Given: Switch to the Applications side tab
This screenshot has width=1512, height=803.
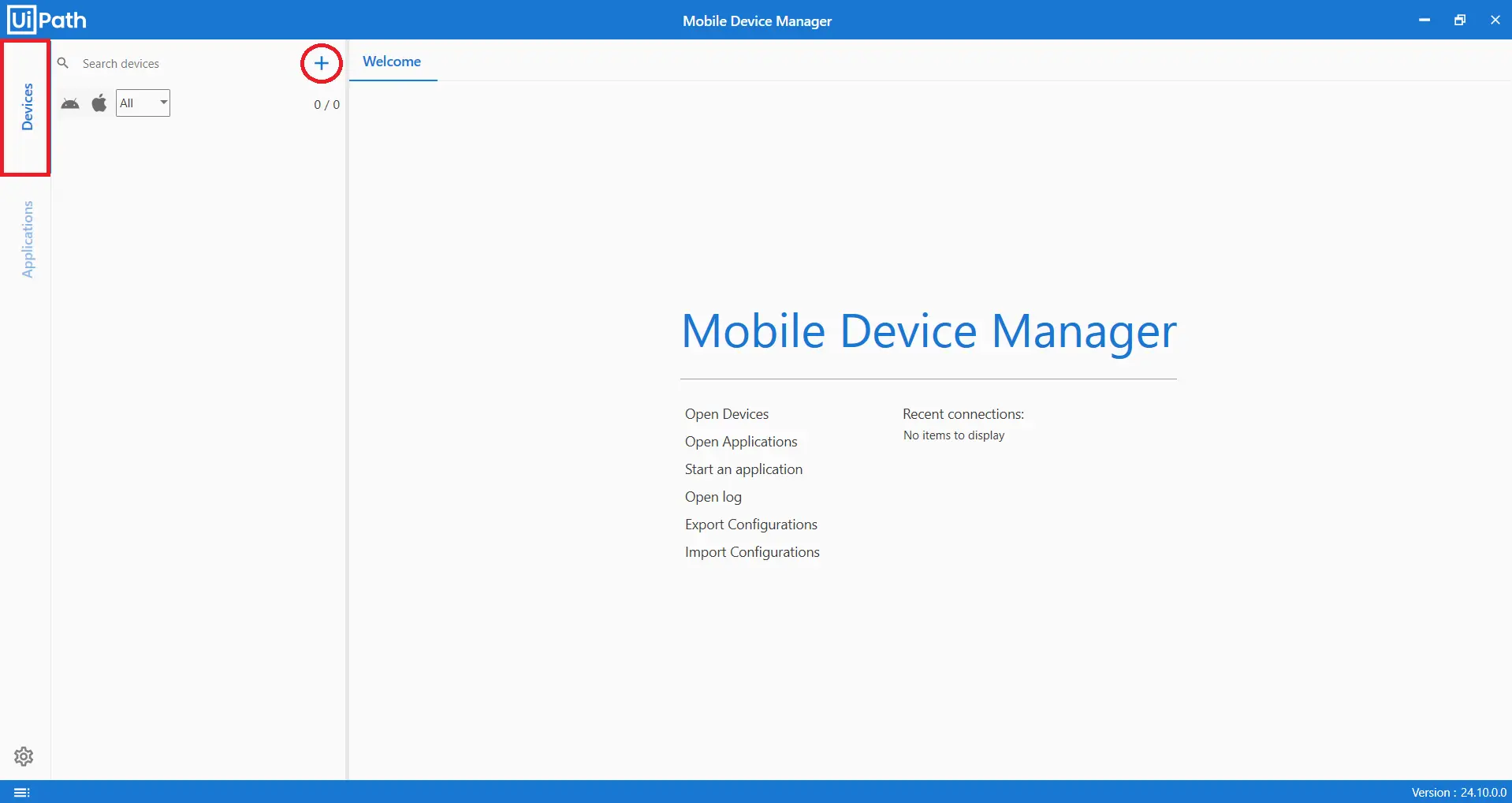Looking at the screenshot, I should tap(28, 239).
